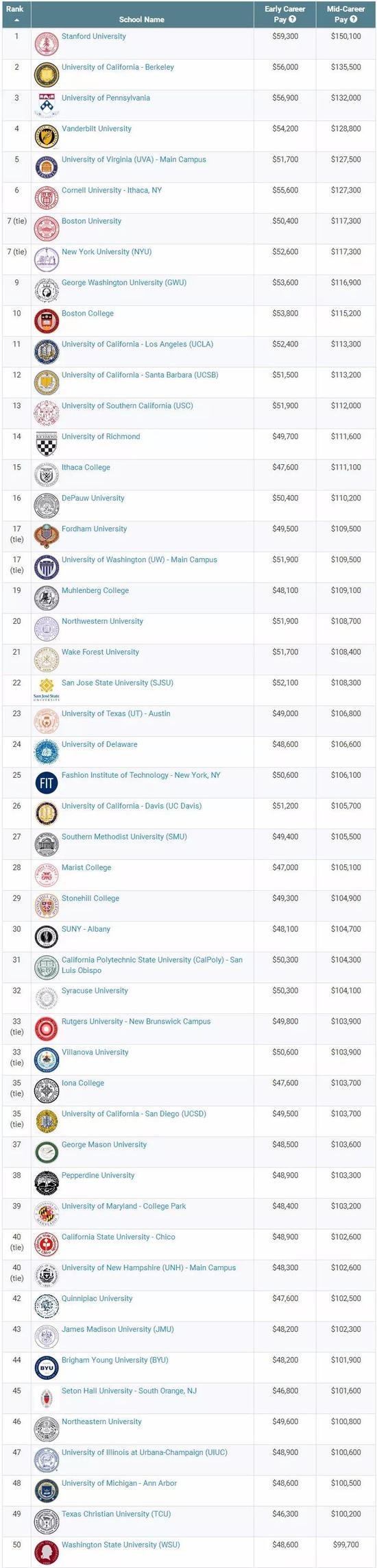Click the BYU logo icon
This screenshot has height=1568, width=377.
[x=47, y=1368]
